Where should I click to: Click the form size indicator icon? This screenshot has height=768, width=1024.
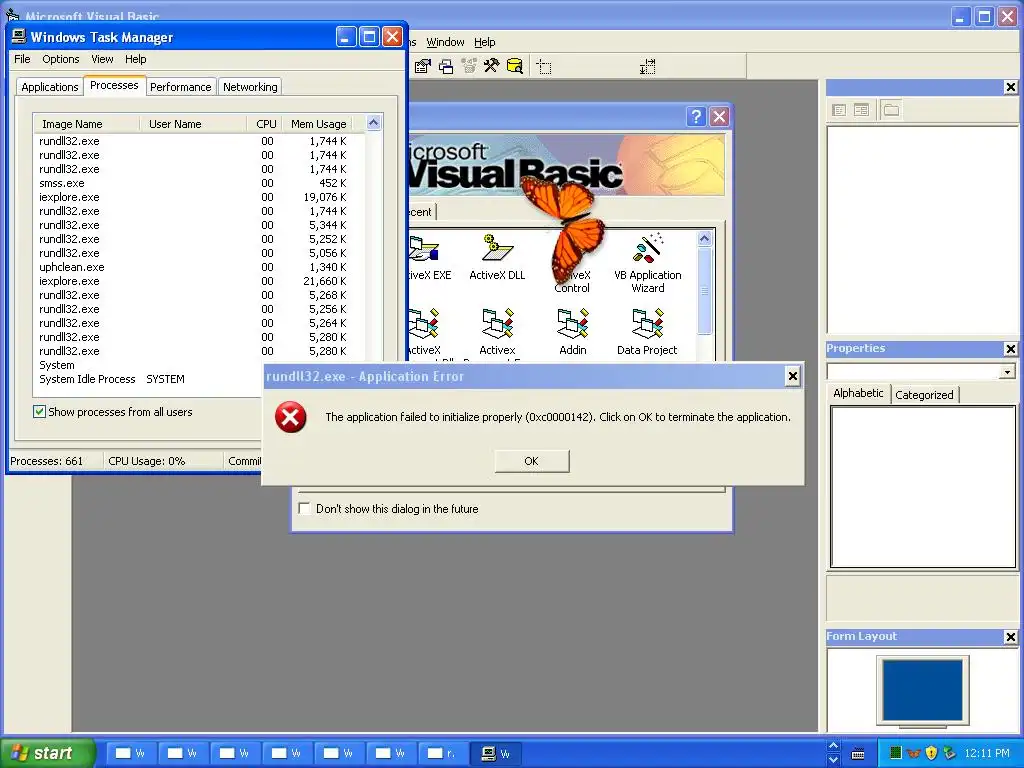(x=648, y=66)
